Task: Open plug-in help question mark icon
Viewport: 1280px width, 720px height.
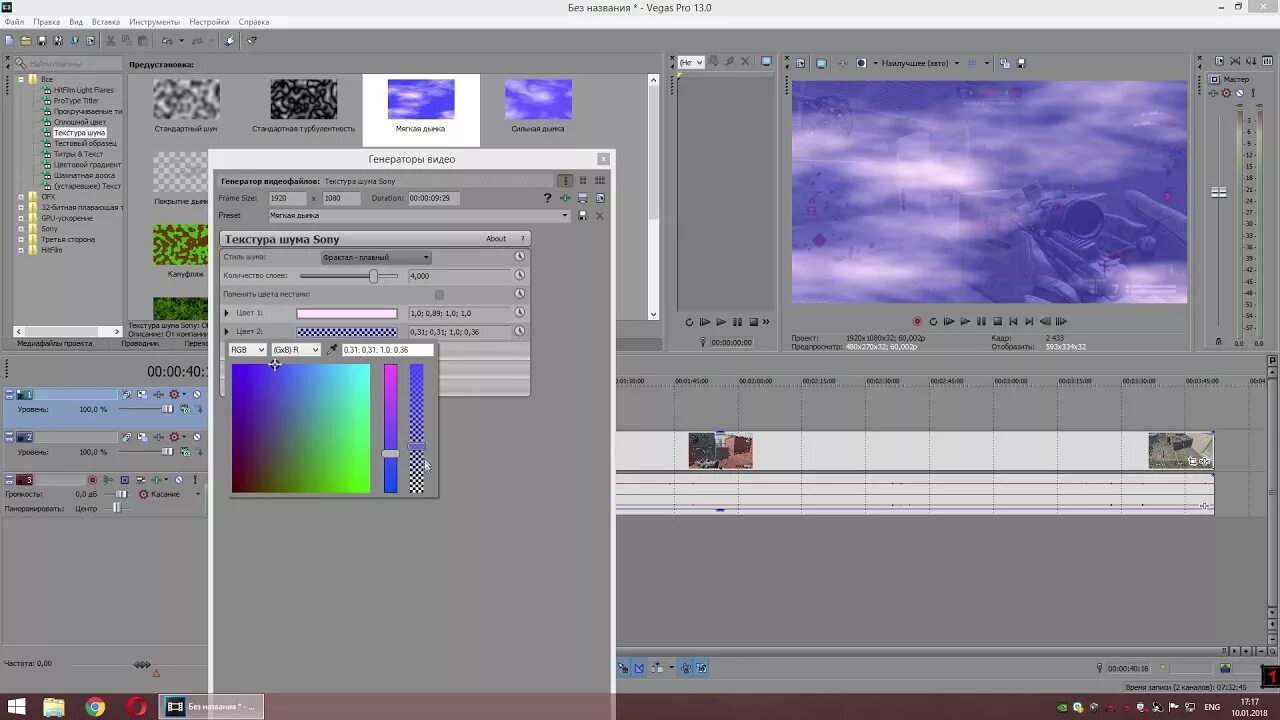Action: (547, 198)
